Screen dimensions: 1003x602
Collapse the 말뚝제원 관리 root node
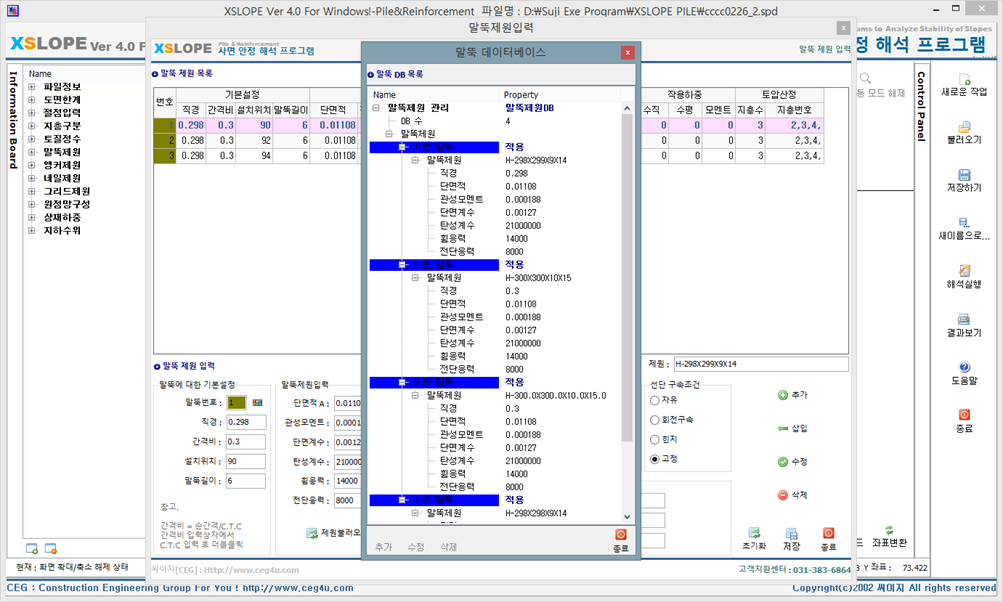(x=376, y=108)
